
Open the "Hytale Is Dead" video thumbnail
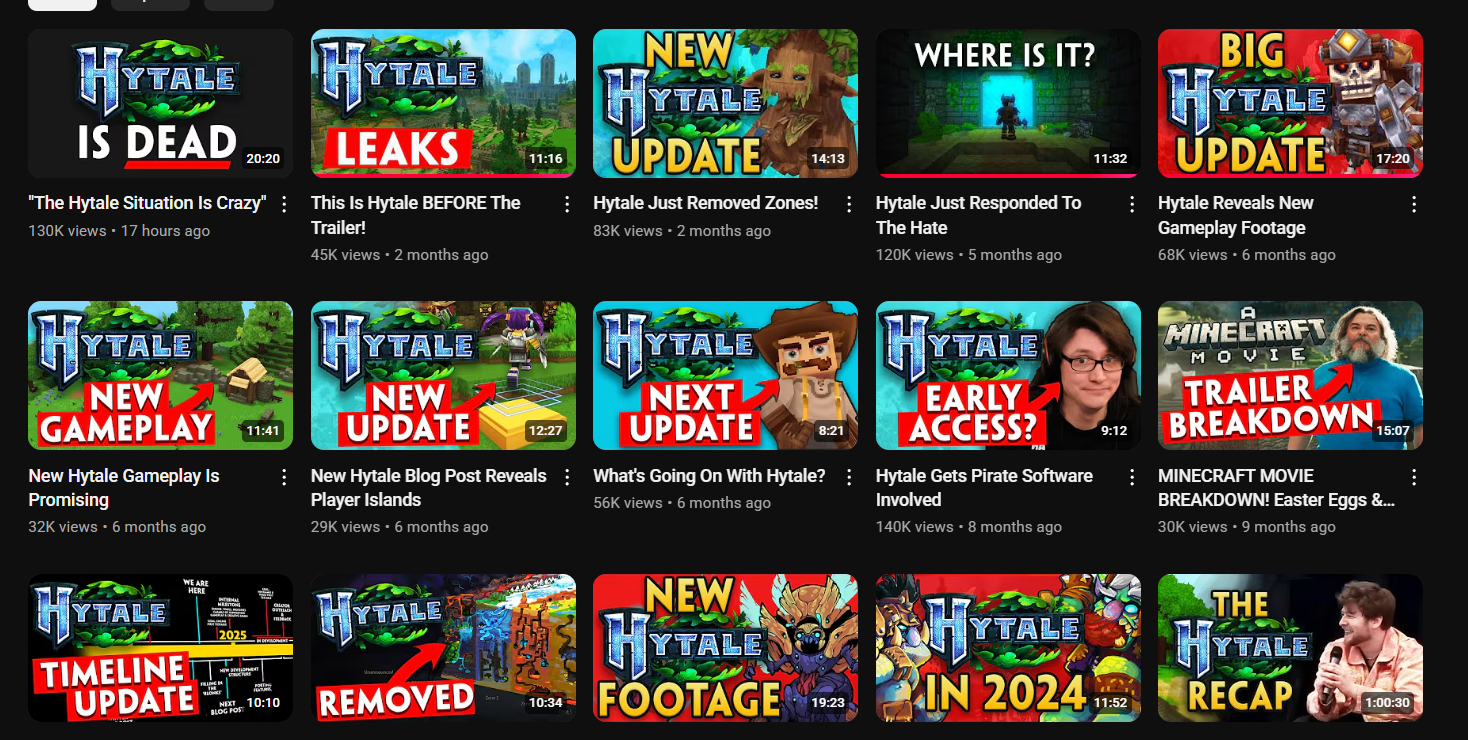(160, 103)
